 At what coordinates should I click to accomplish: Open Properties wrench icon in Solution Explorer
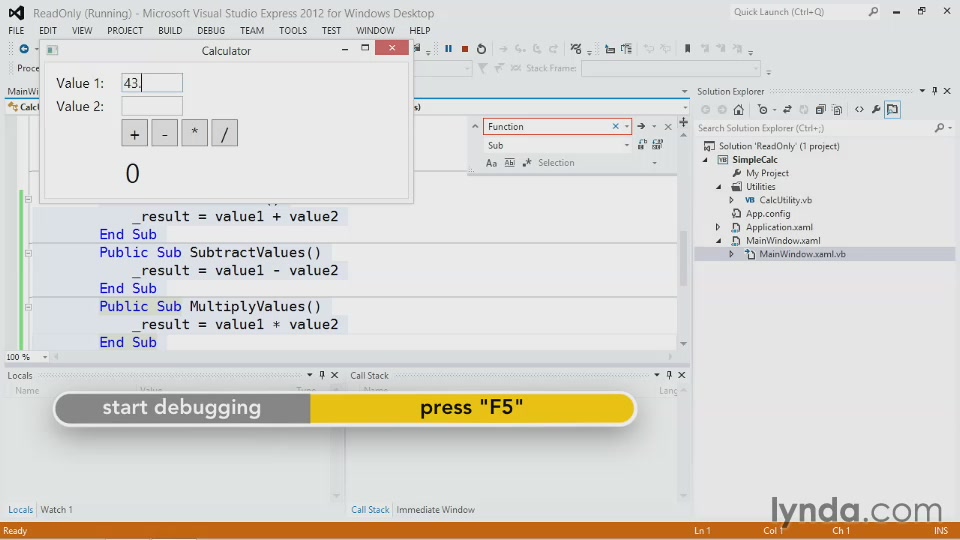[x=876, y=110]
